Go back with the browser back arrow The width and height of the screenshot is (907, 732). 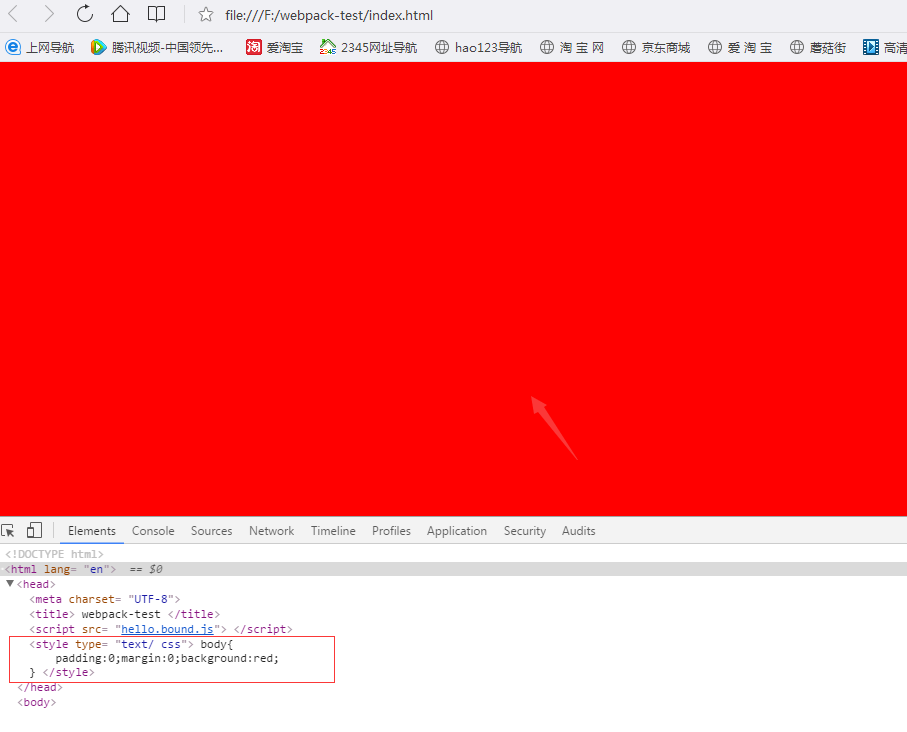pyautogui.click(x=13, y=14)
